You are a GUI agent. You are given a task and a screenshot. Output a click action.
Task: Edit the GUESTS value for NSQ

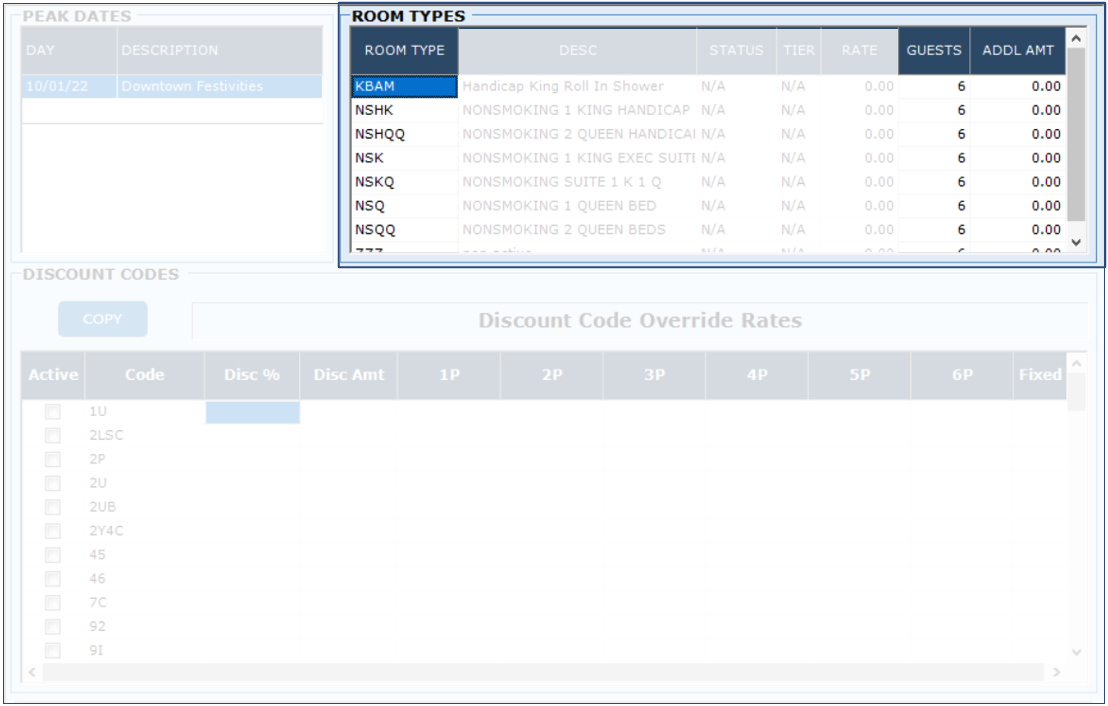tap(933, 206)
